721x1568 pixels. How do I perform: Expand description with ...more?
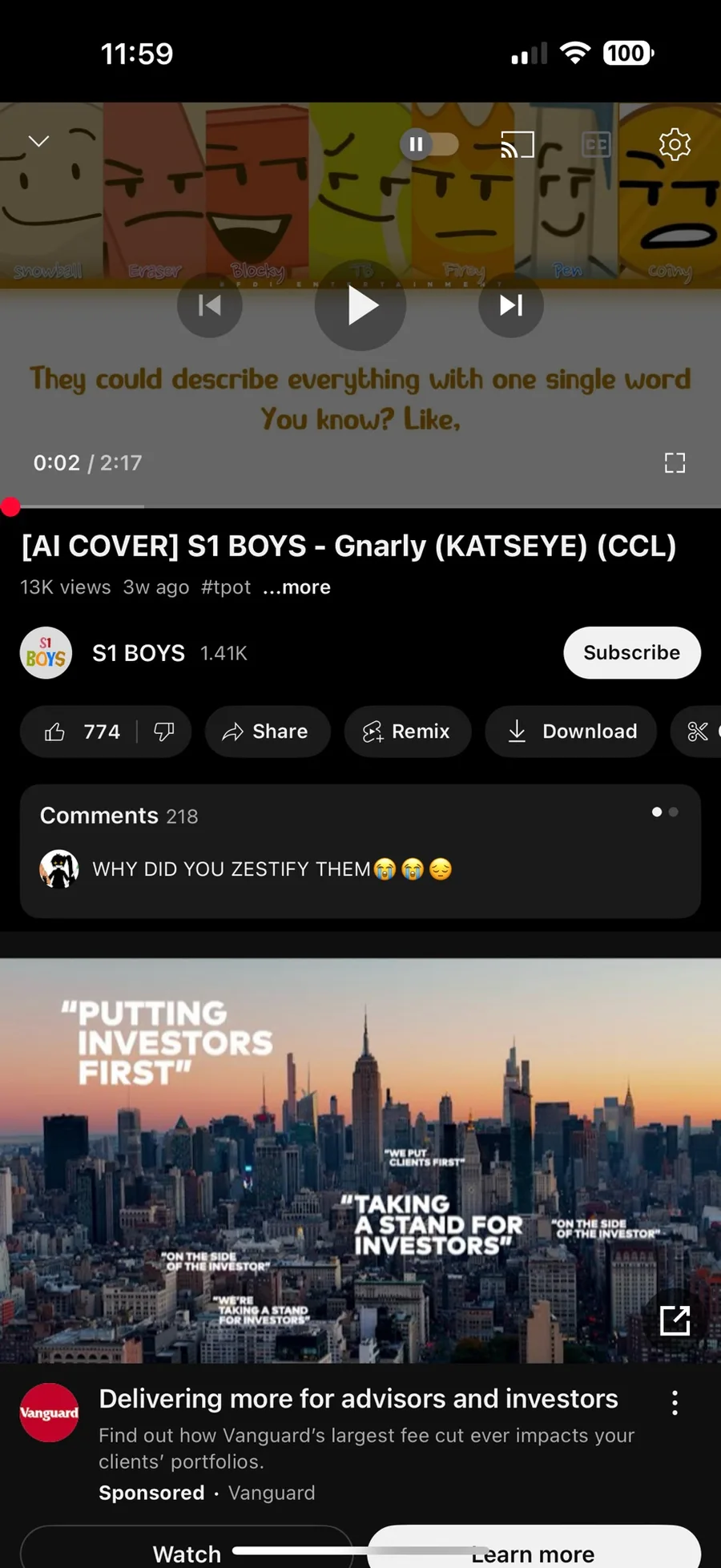(296, 587)
